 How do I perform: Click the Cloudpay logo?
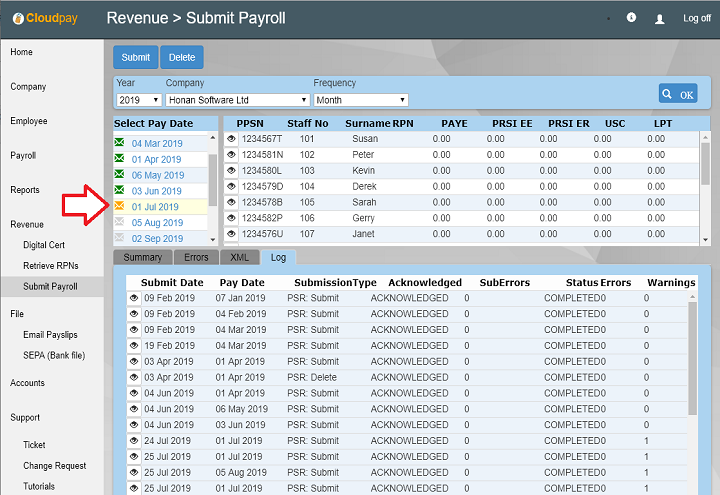(x=47, y=18)
